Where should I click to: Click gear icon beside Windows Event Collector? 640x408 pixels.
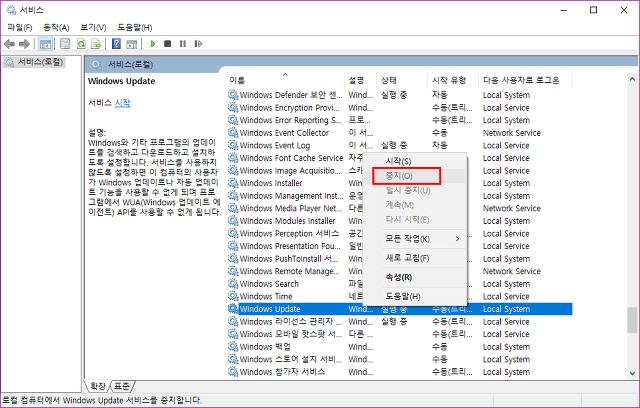(233, 133)
